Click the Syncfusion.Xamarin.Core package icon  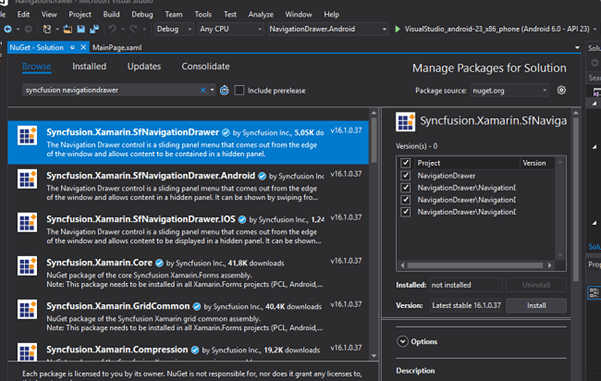point(27,266)
